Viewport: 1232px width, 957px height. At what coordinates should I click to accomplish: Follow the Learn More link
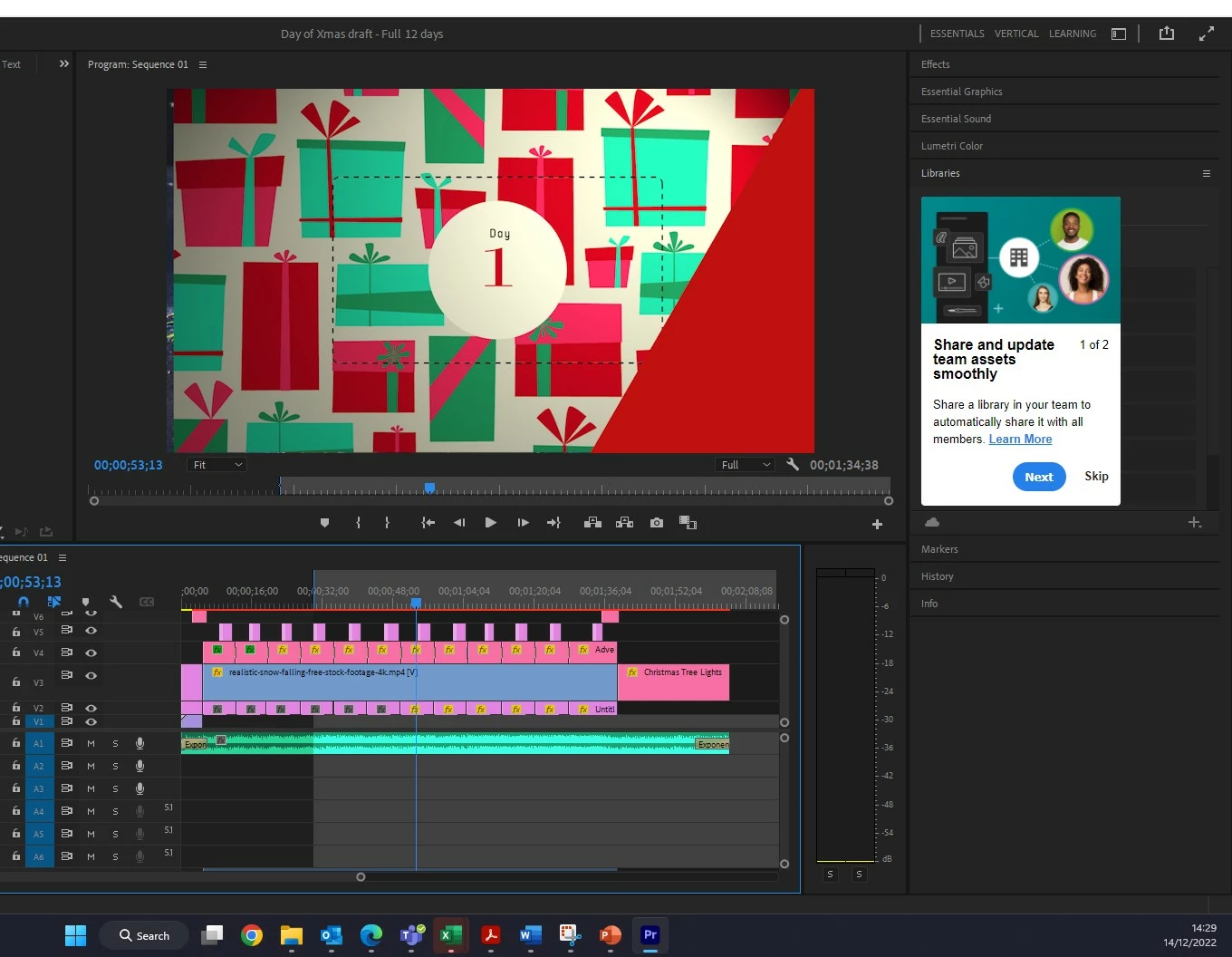[1020, 439]
